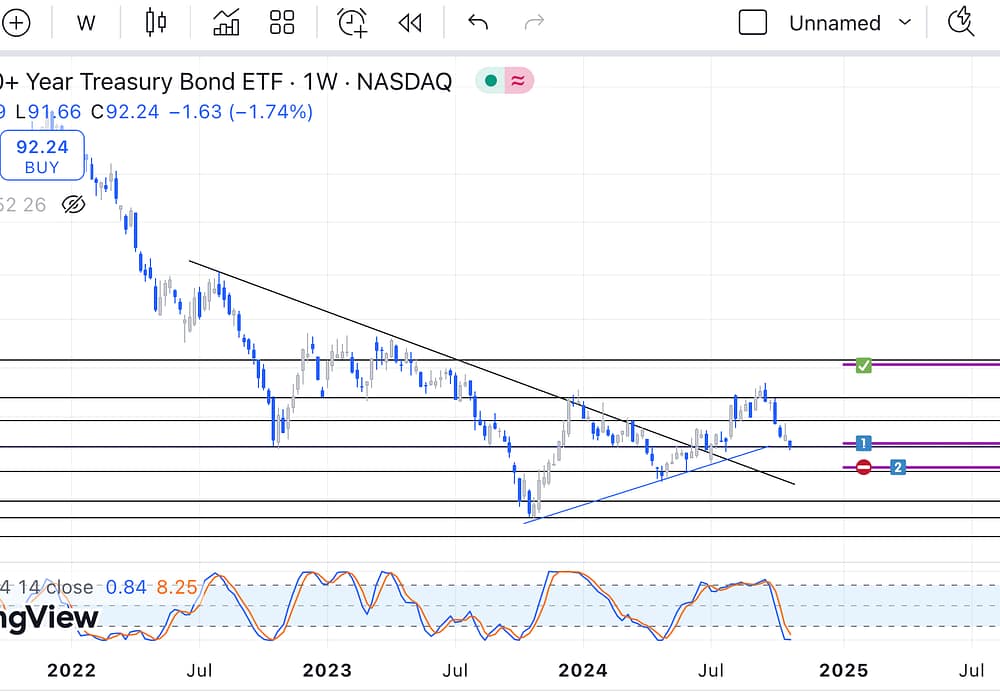Click the green market status dot
The height and width of the screenshot is (700, 1000).
tap(490, 82)
